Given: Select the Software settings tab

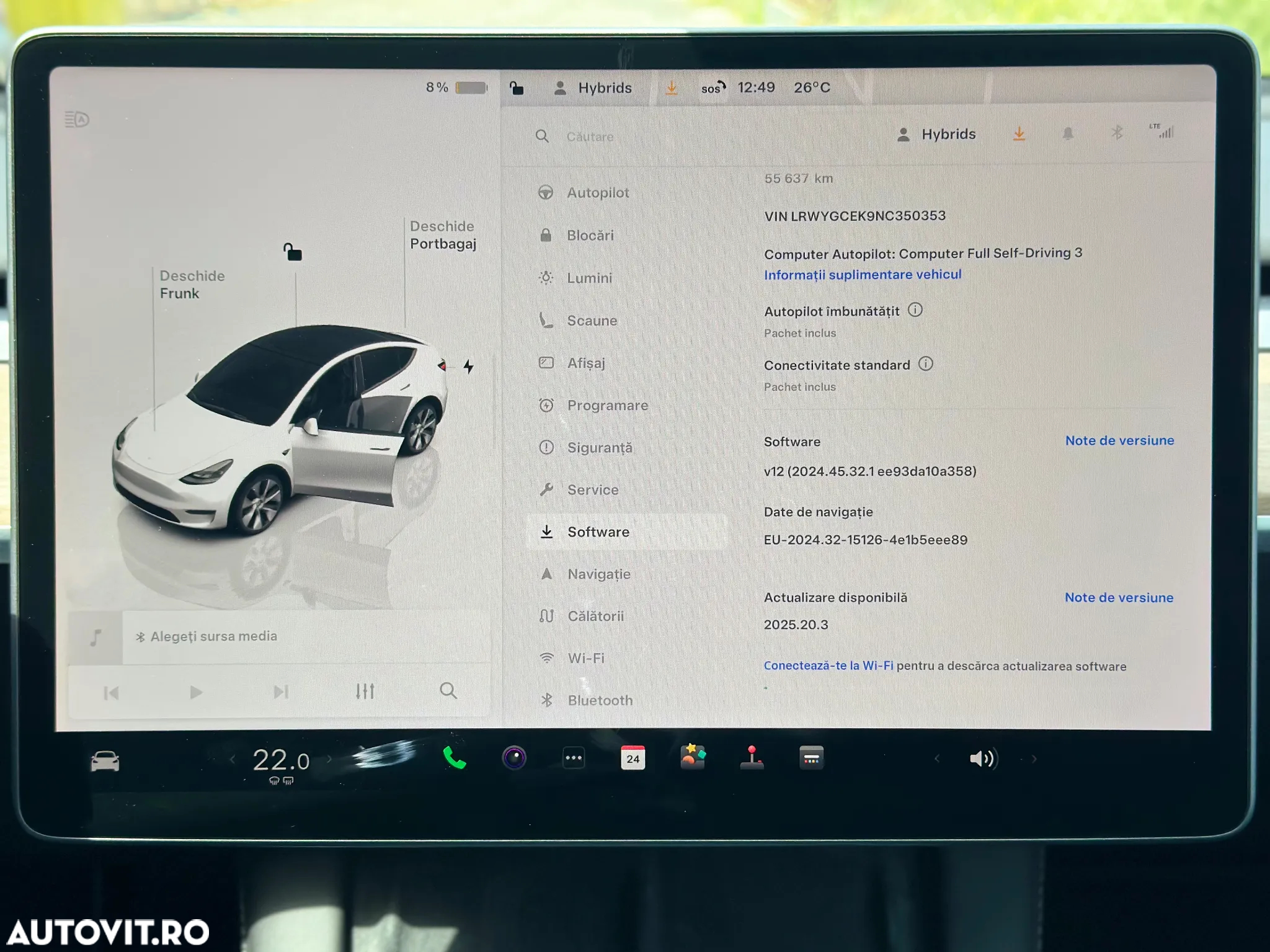Looking at the screenshot, I should 626,532.
